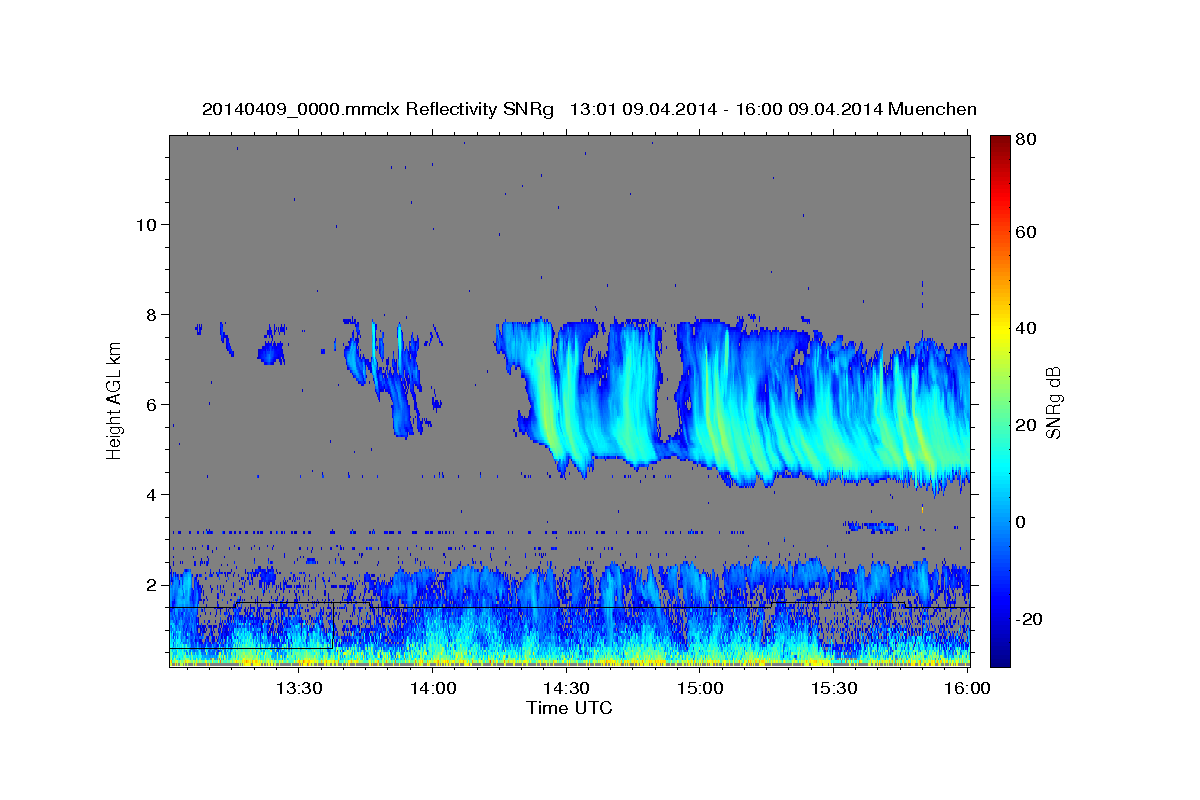Click the dark blue bottom of colorbar

tap(1000, 655)
